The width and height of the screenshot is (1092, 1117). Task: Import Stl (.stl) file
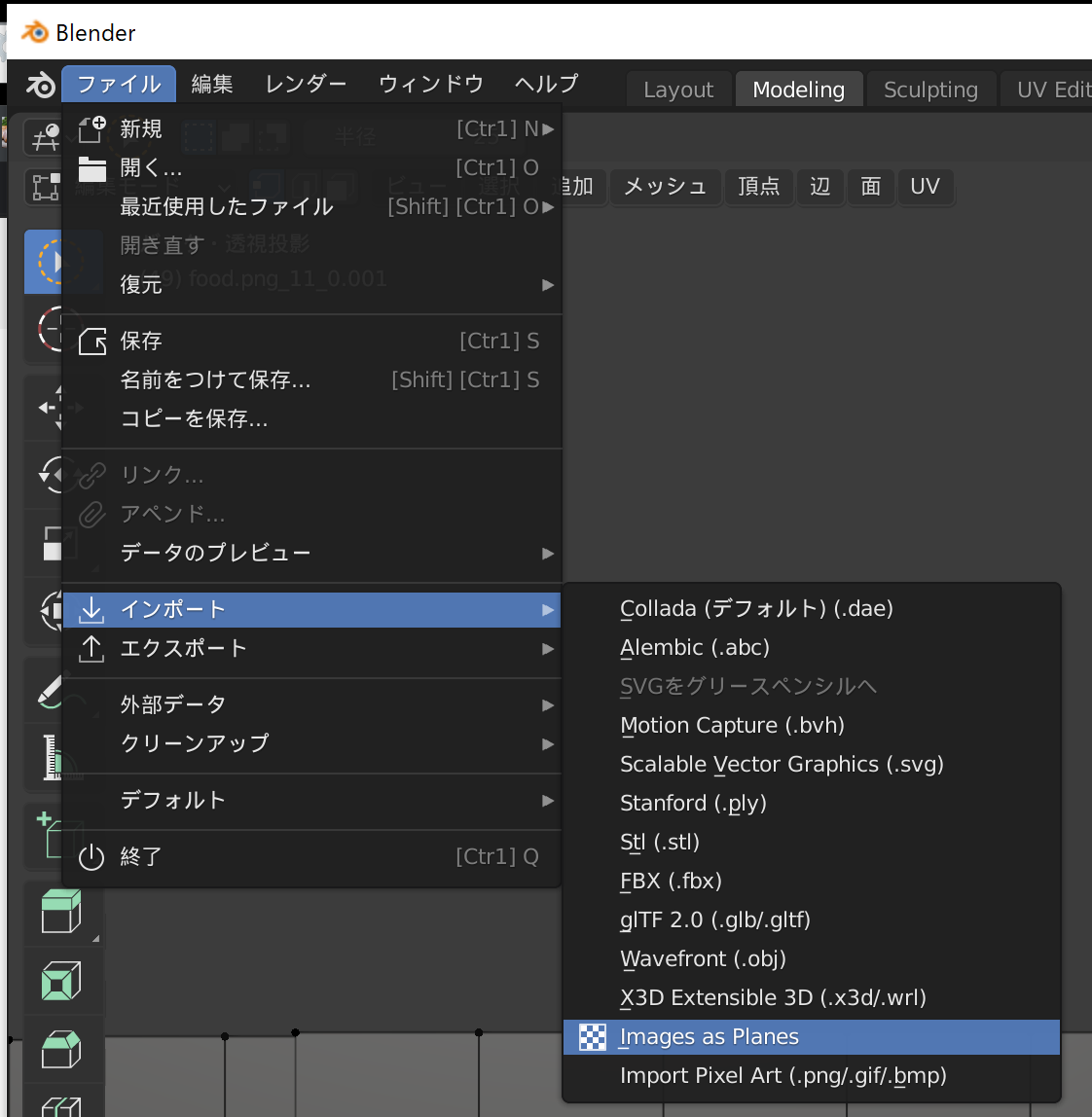[x=811, y=842]
